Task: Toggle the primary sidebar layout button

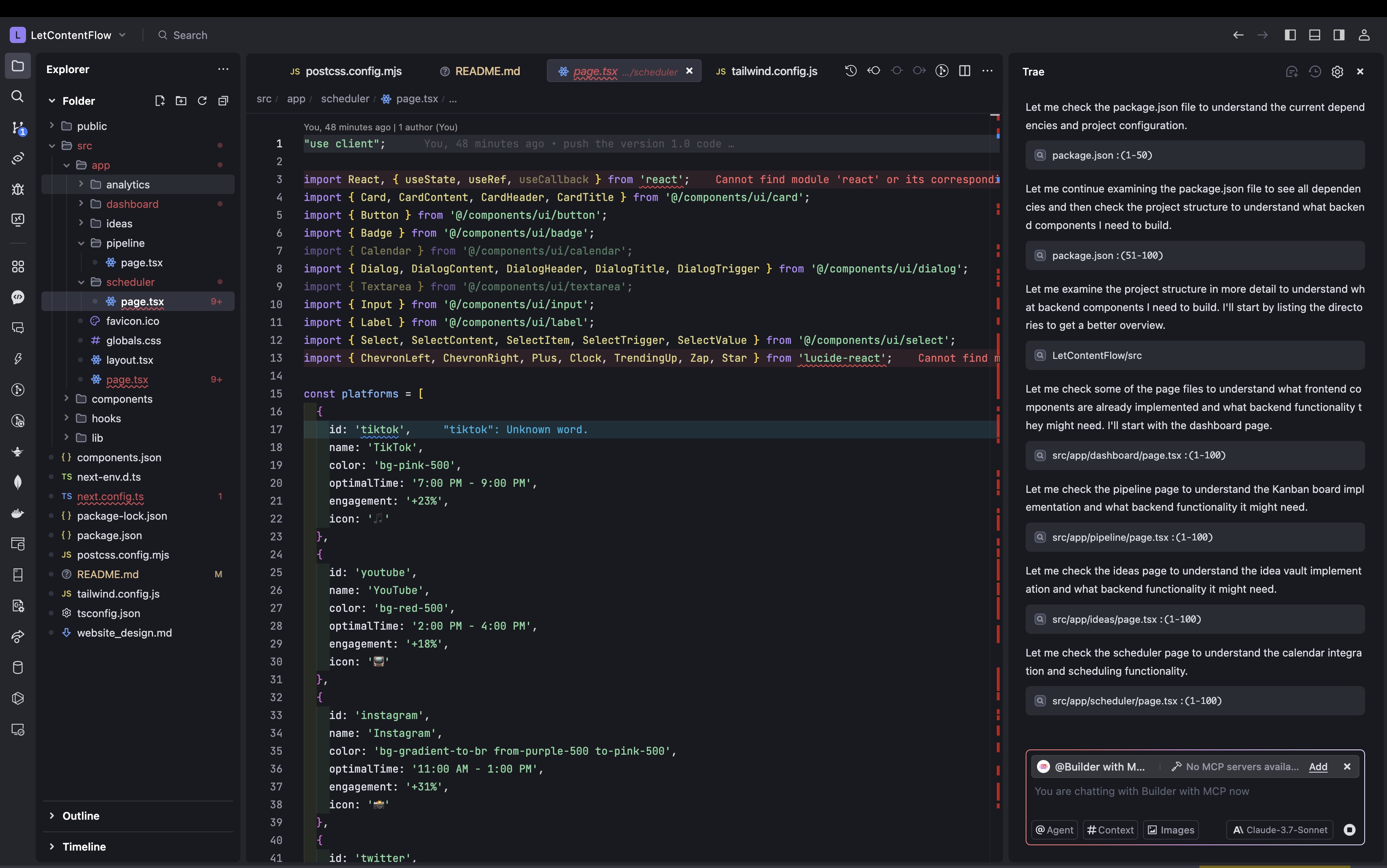Action: point(1290,35)
